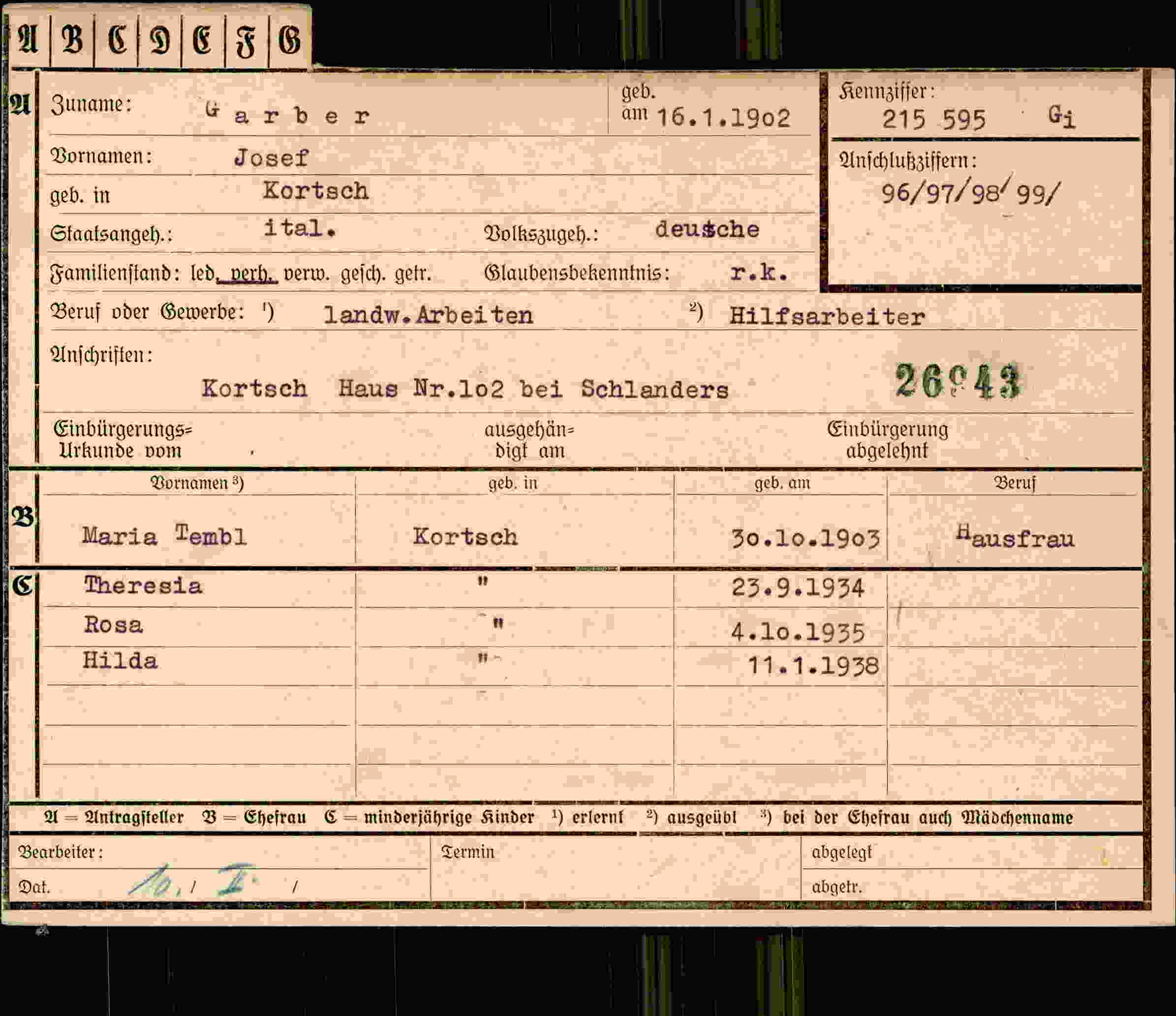Click the 'Vornamen 3)' column header

197,483
